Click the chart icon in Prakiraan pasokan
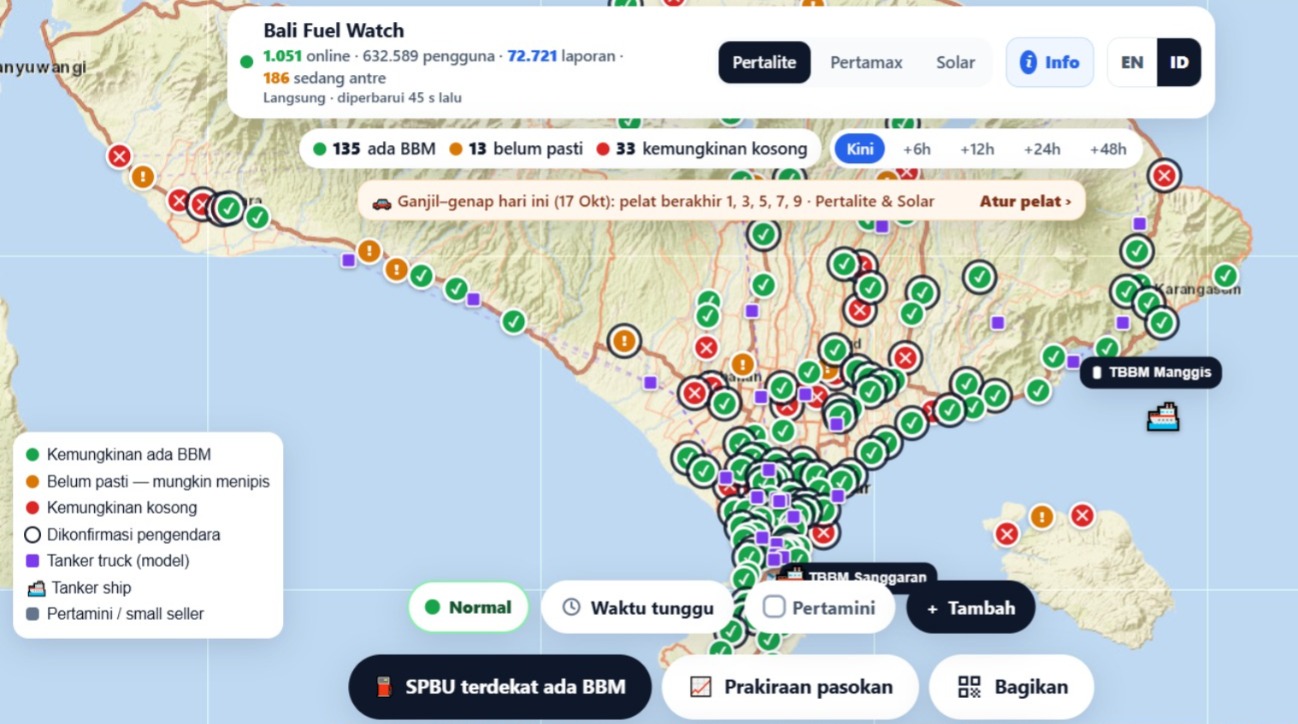The height and width of the screenshot is (724, 1298). (x=701, y=687)
